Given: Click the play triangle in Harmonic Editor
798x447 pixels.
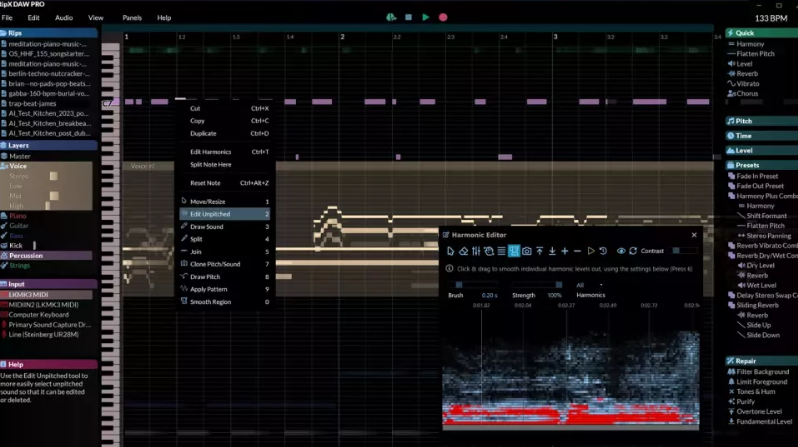Looking at the screenshot, I should (591, 251).
